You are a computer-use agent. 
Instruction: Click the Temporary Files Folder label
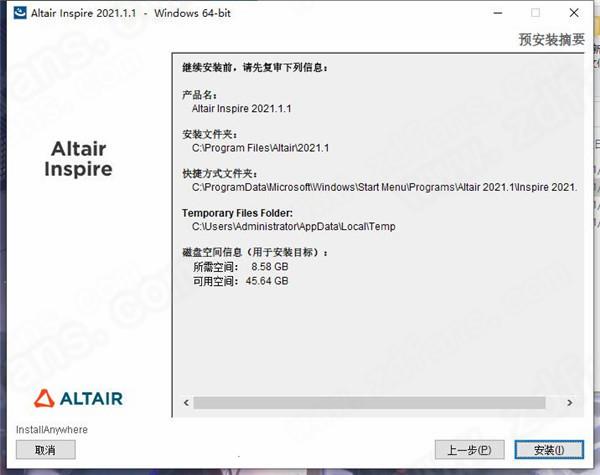pos(237,213)
